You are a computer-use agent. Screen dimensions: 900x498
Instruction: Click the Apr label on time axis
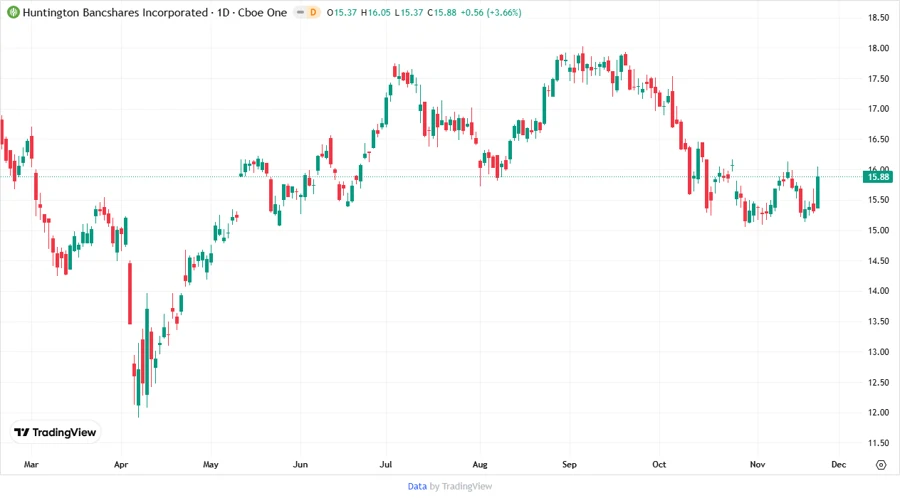pyautogui.click(x=121, y=464)
